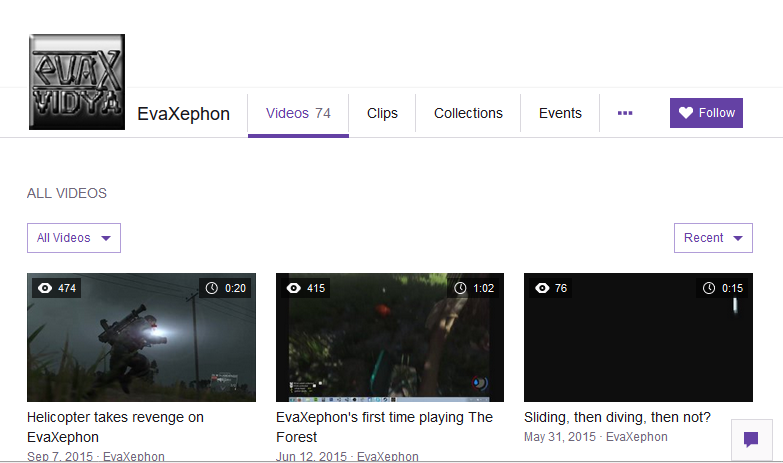The image size is (783, 463).
Task: Click the 'May 31, 2015' date text
Action: coord(560,437)
